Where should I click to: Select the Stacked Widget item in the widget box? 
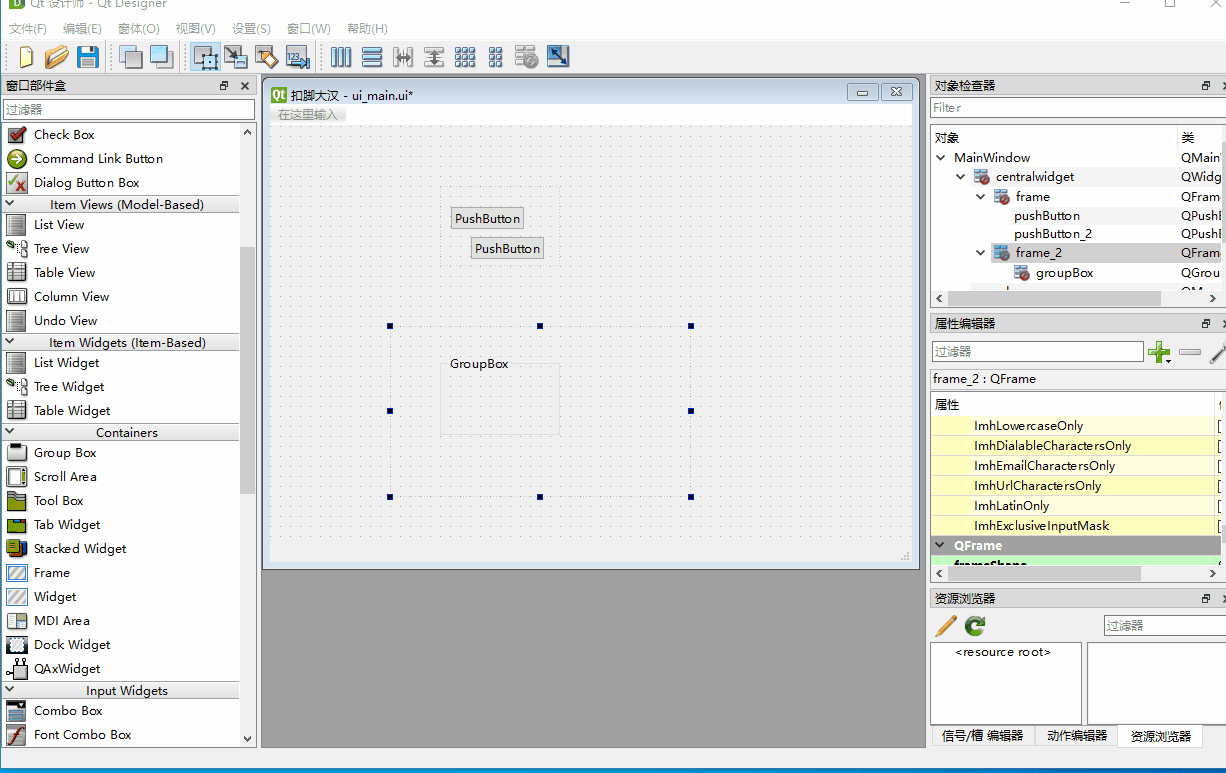click(80, 548)
